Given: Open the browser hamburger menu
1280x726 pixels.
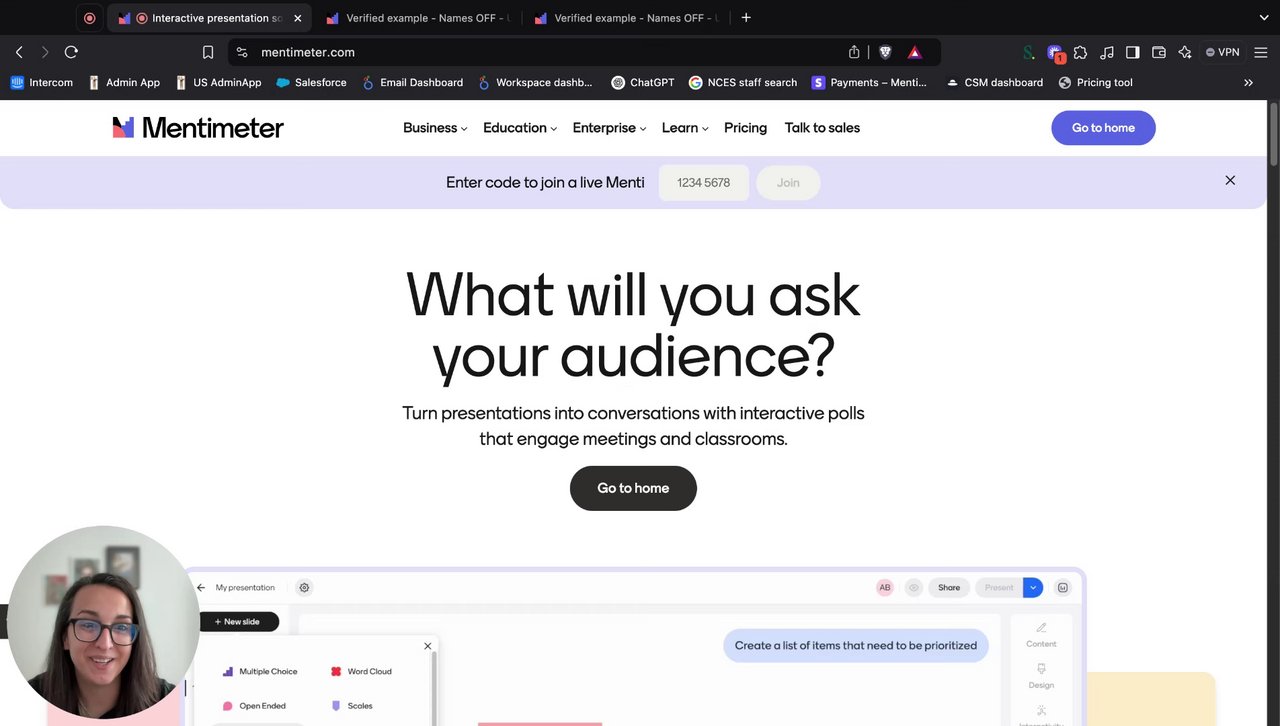Looking at the screenshot, I should [x=1261, y=52].
